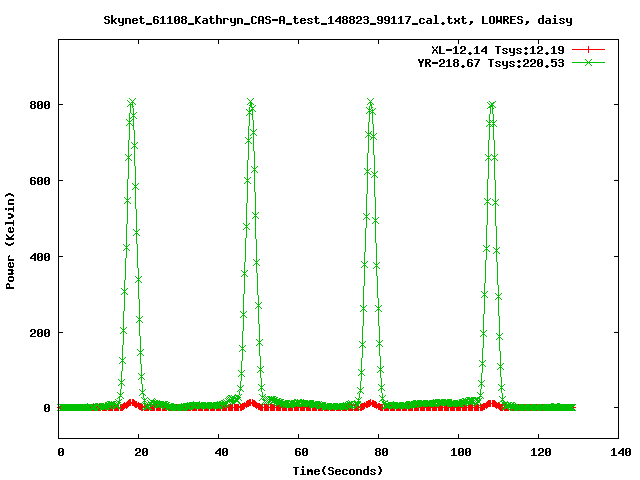Click the y-axis tick label 600
This screenshot has width=640, height=480.
point(40,181)
